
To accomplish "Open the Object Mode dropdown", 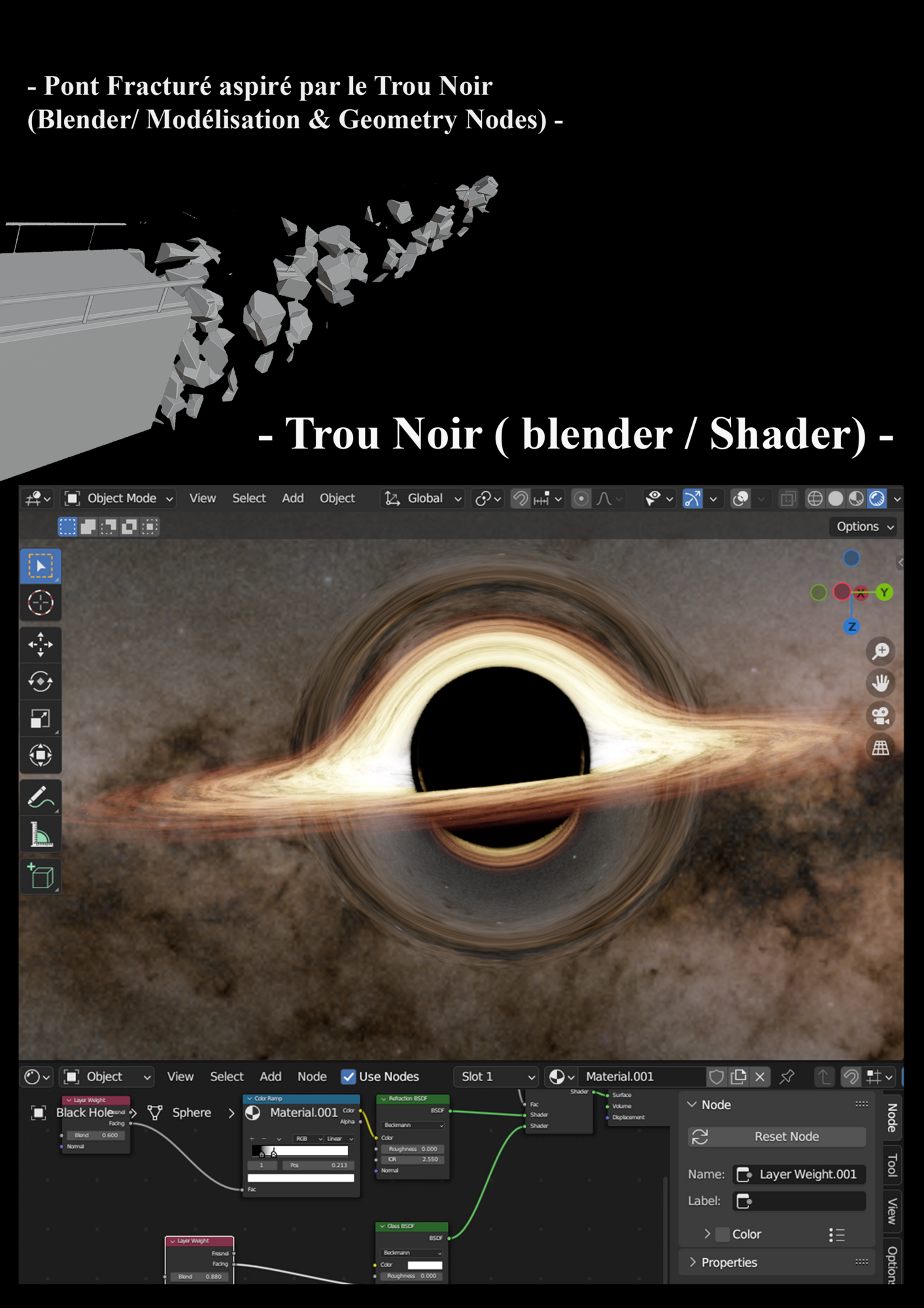I will [119, 499].
